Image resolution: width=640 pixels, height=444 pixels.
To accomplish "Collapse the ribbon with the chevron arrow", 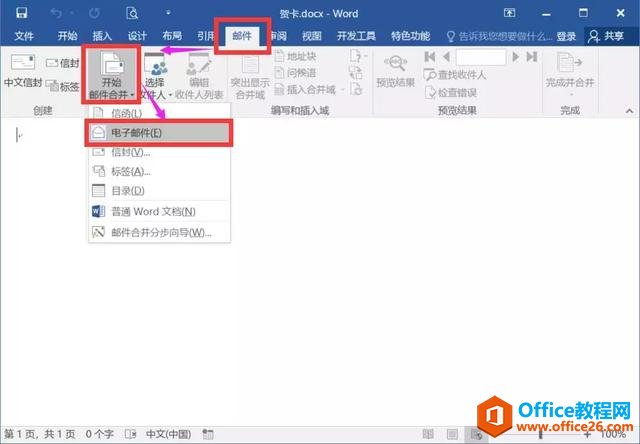I will [x=629, y=111].
